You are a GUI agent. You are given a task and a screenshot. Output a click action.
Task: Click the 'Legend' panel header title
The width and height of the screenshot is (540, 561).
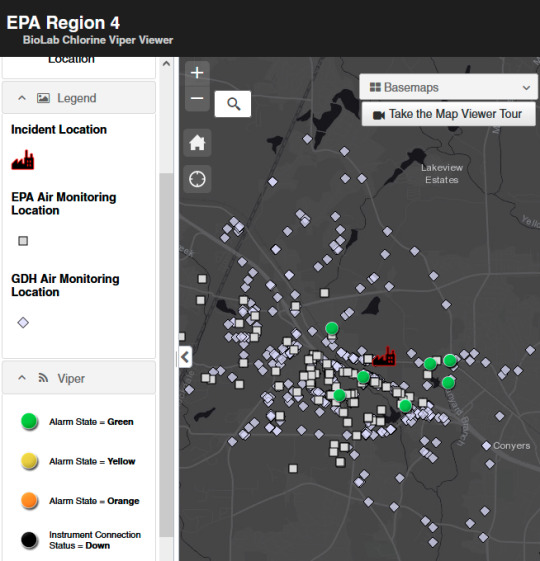(x=77, y=98)
